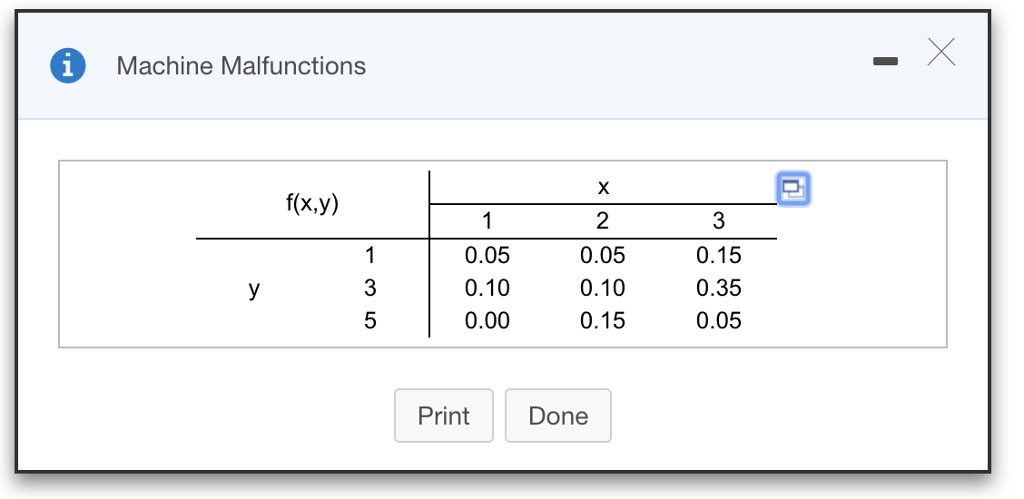Click the 0.00 probability cell

(x=487, y=321)
